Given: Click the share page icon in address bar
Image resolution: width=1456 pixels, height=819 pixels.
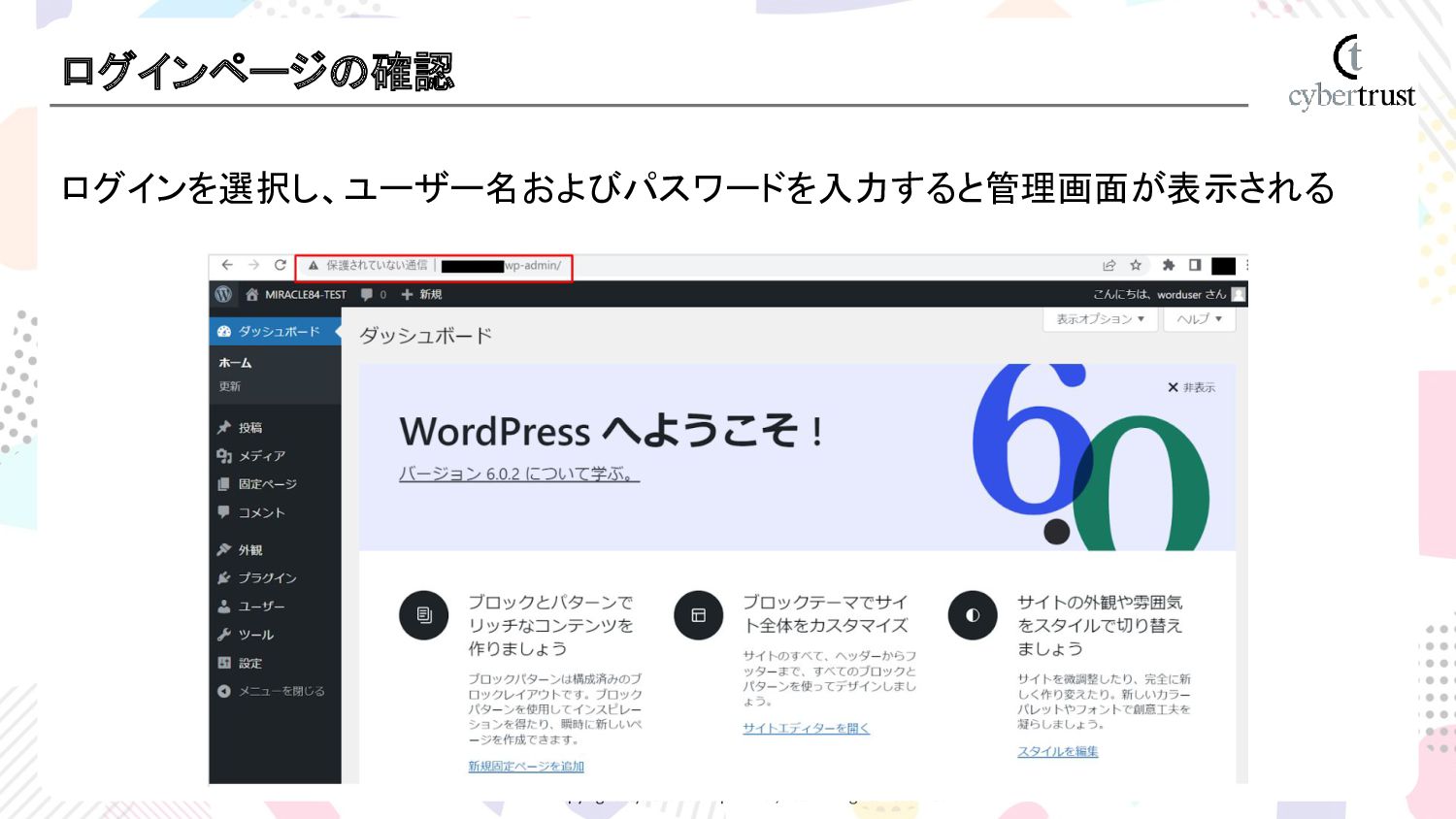Looking at the screenshot, I should 1109,265.
